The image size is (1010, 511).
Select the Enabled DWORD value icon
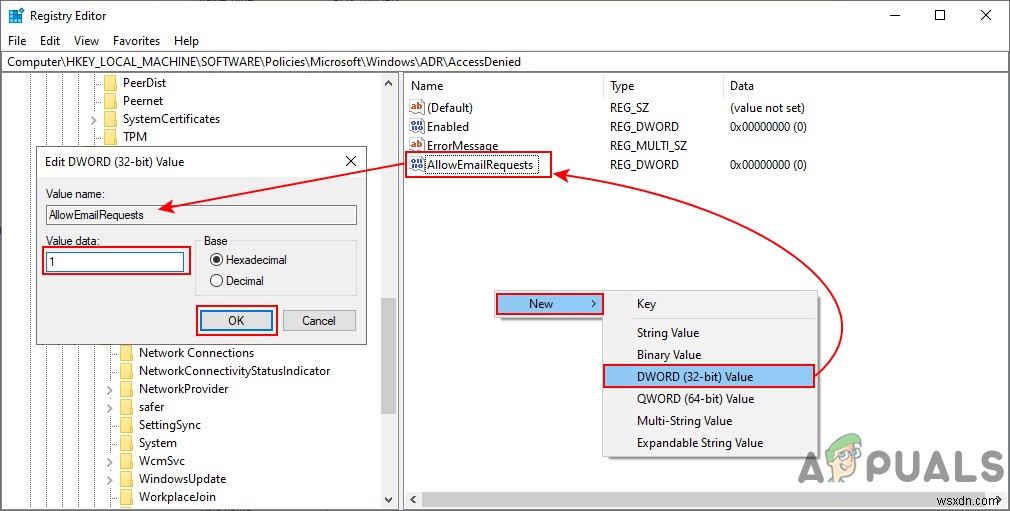tap(417, 126)
